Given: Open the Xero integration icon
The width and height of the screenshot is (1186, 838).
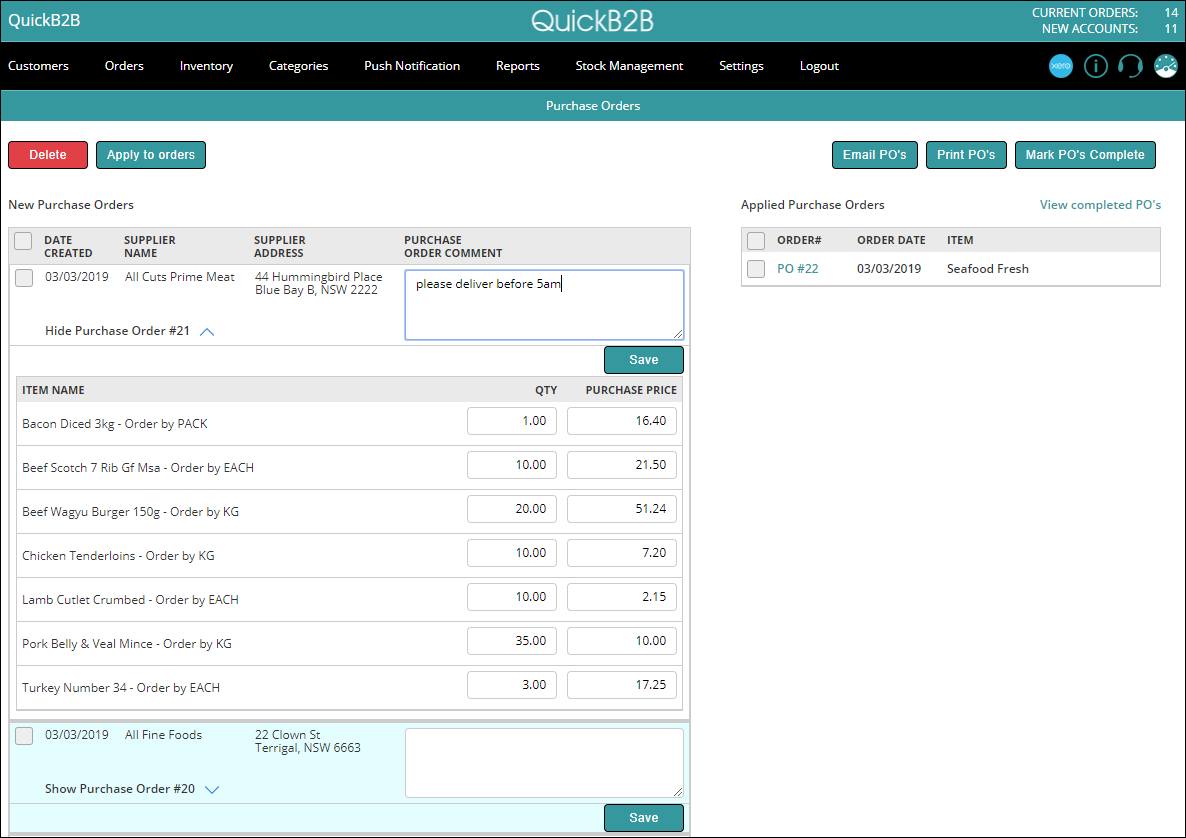Looking at the screenshot, I should (1060, 67).
